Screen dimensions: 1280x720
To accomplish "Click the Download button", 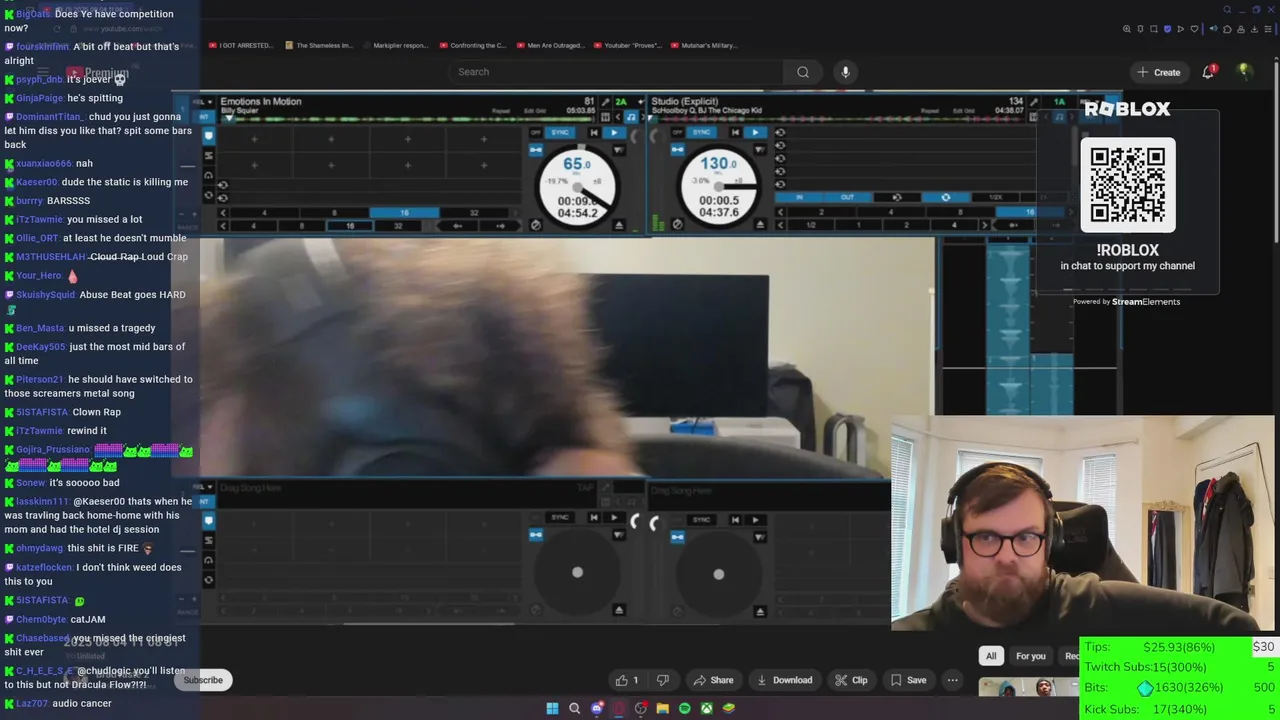I will coord(784,680).
